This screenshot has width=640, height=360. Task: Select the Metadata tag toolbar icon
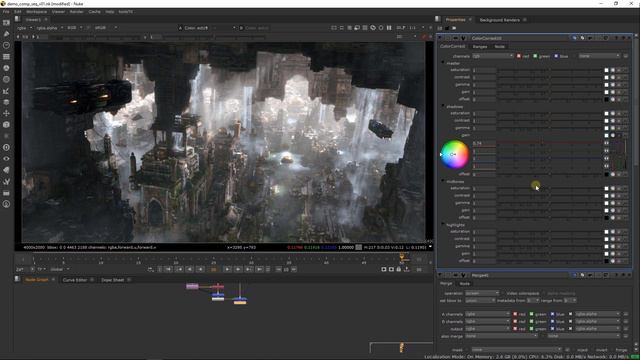pos(7,170)
